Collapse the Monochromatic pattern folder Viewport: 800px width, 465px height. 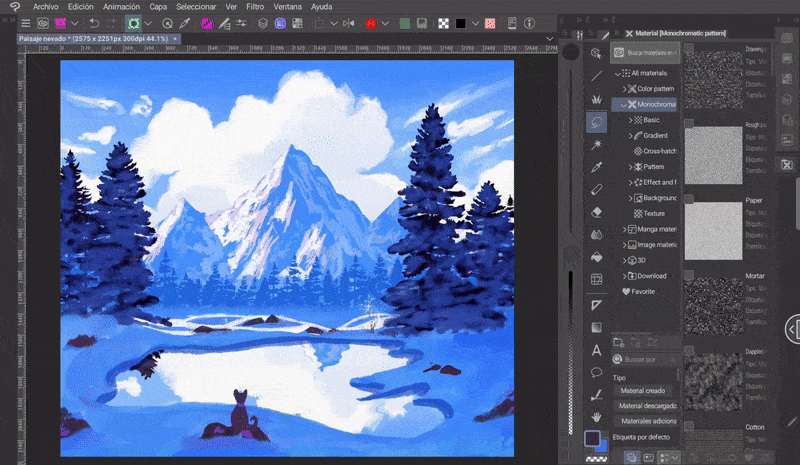click(x=623, y=105)
